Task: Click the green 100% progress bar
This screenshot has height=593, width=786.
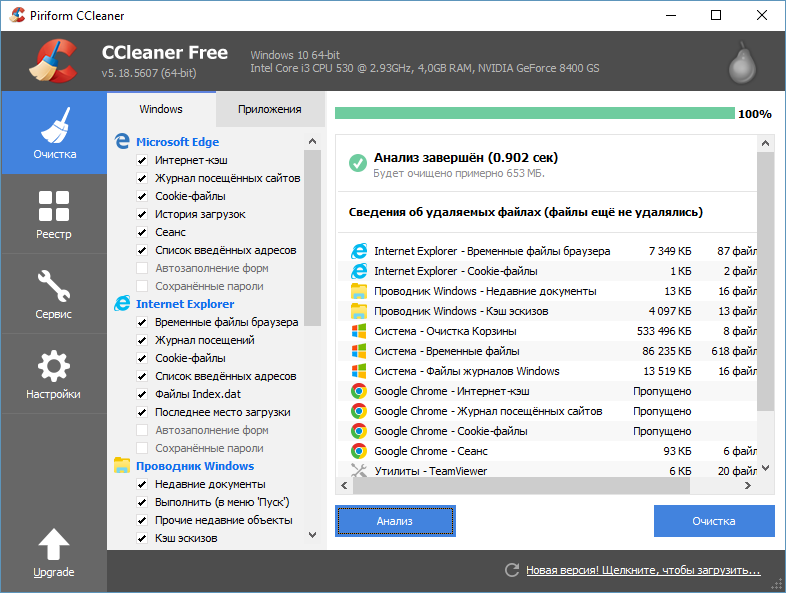Action: [x=534, y=113]
